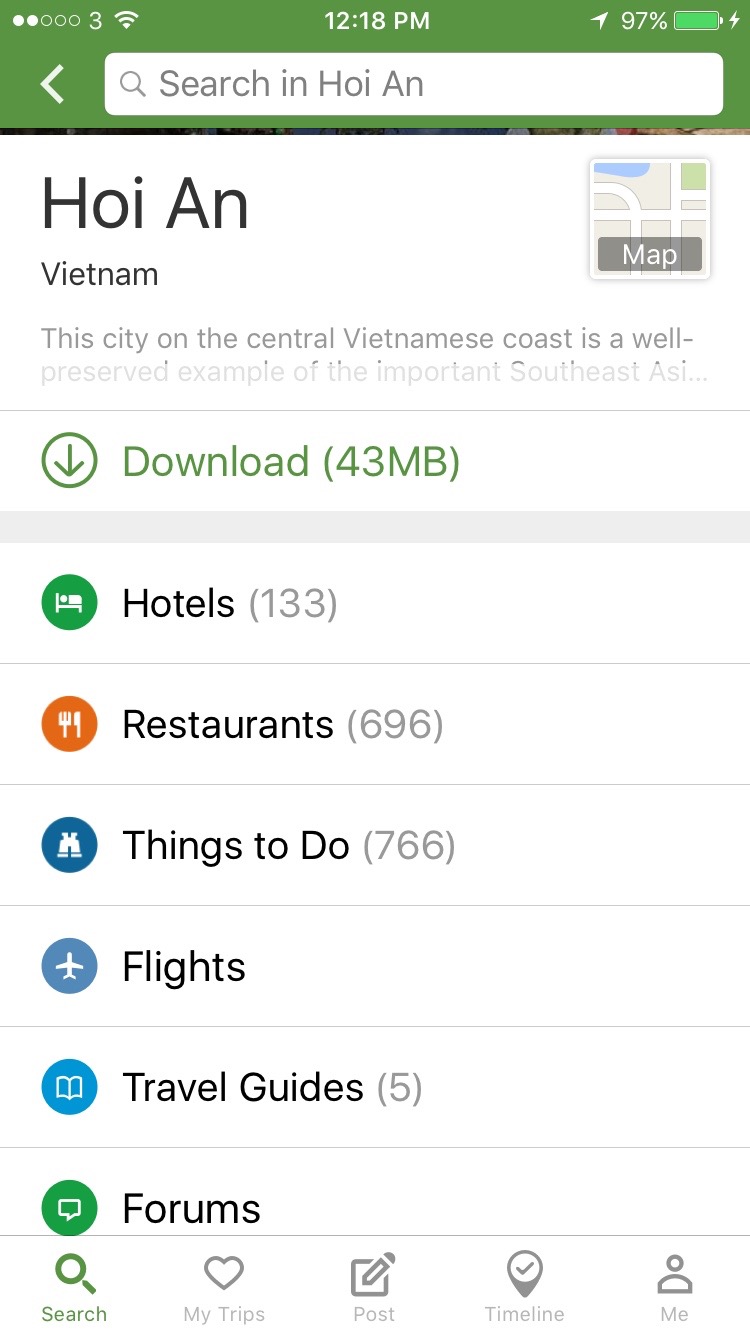The width and height of the screenshot is (750, 1334).
Task: Switch to the Post tab
Action: click(374, 1288)
